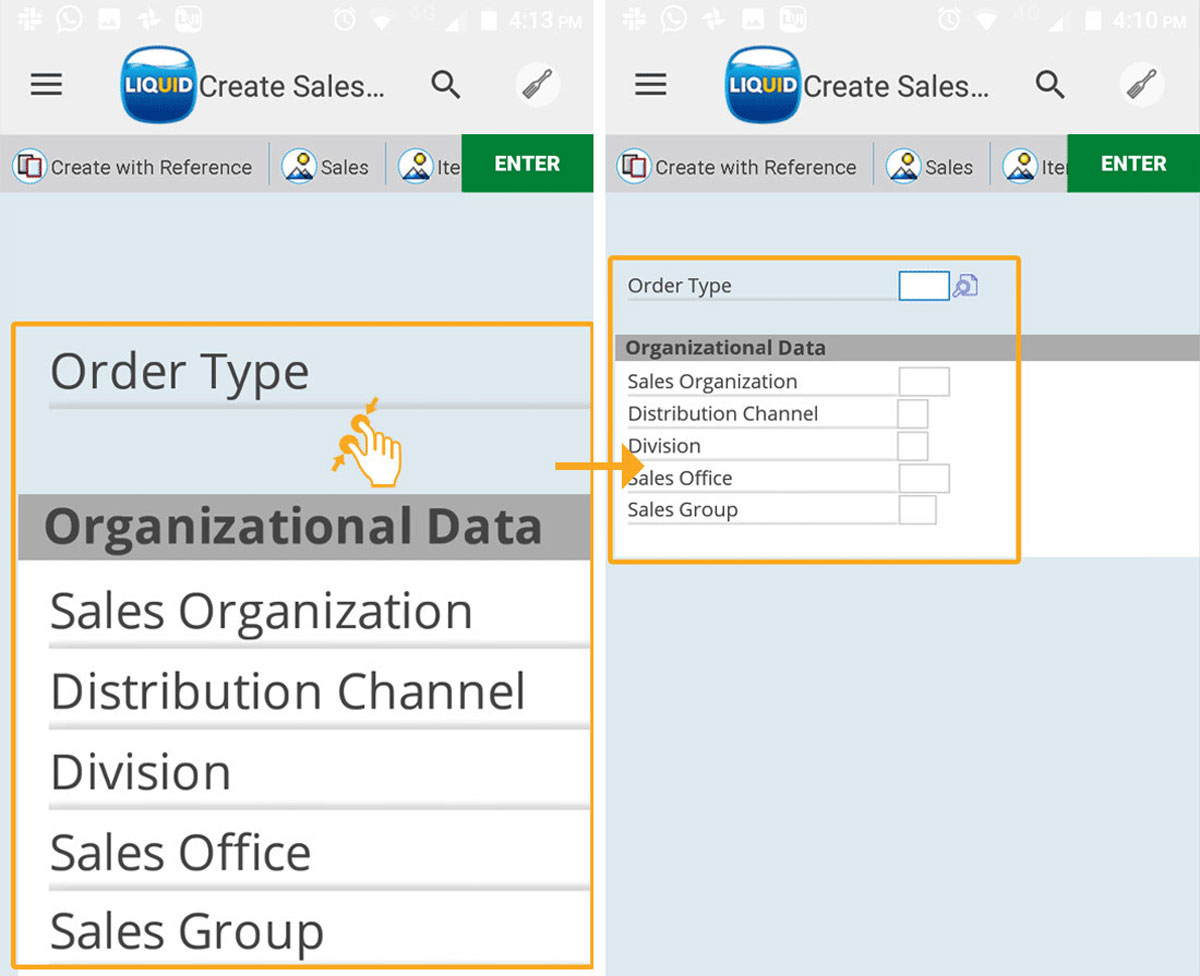
Task: Open the hamburger menu on the right phone screen
Action: click(x=651, y=85)
